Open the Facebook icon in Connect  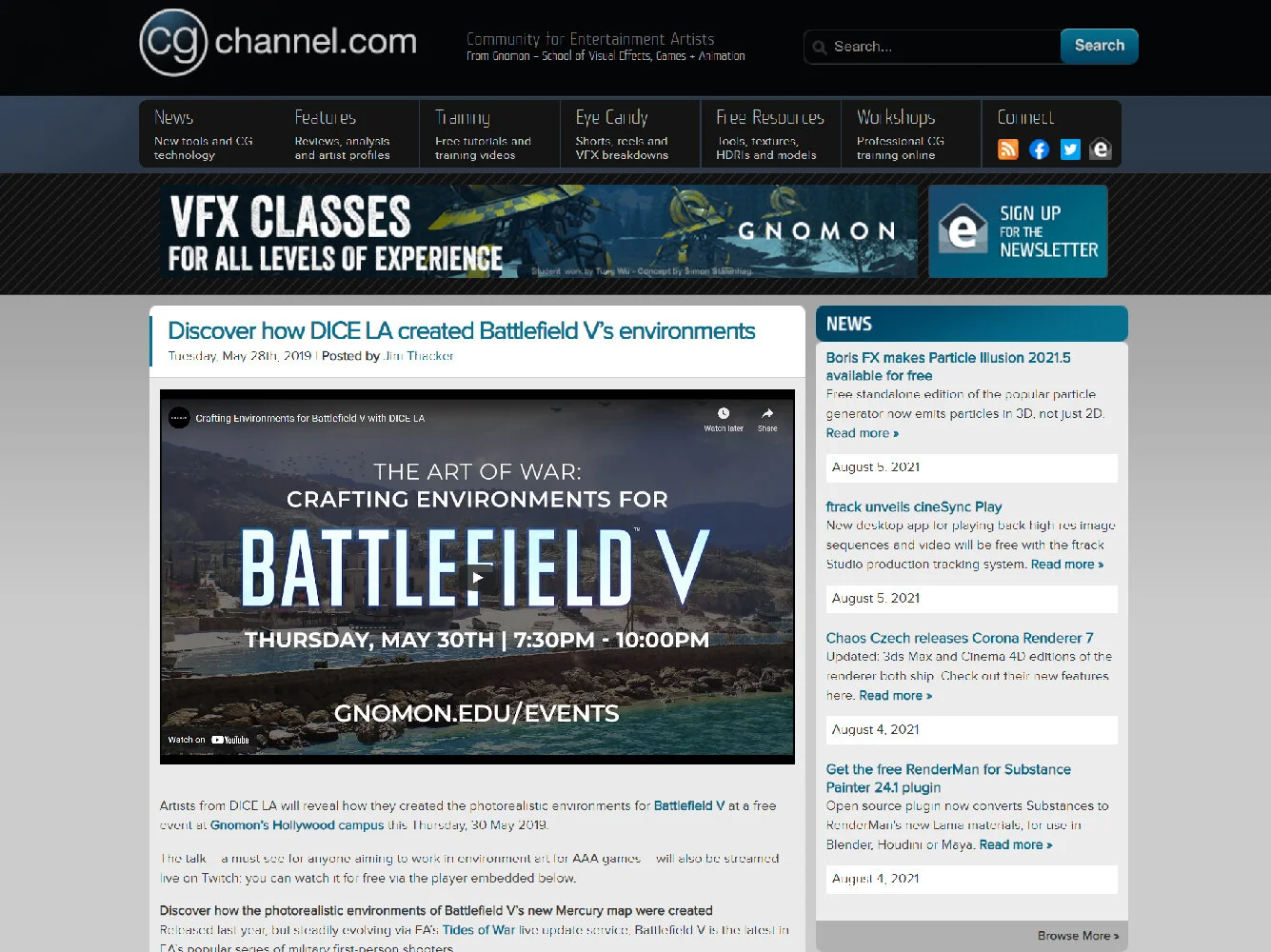[x=1040, y=149]
